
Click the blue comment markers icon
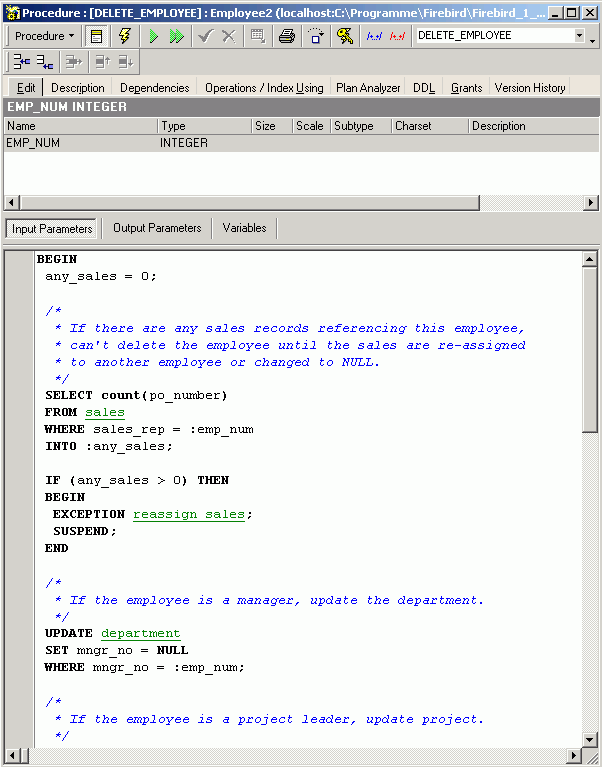click(374, 36)
